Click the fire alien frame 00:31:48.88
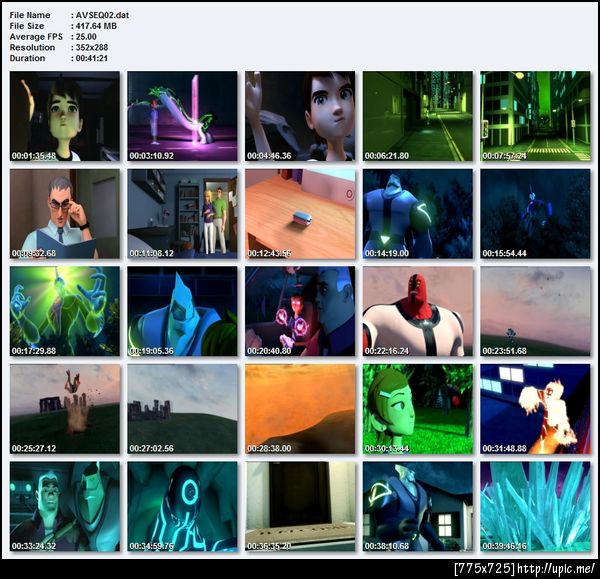 [535, 409]
